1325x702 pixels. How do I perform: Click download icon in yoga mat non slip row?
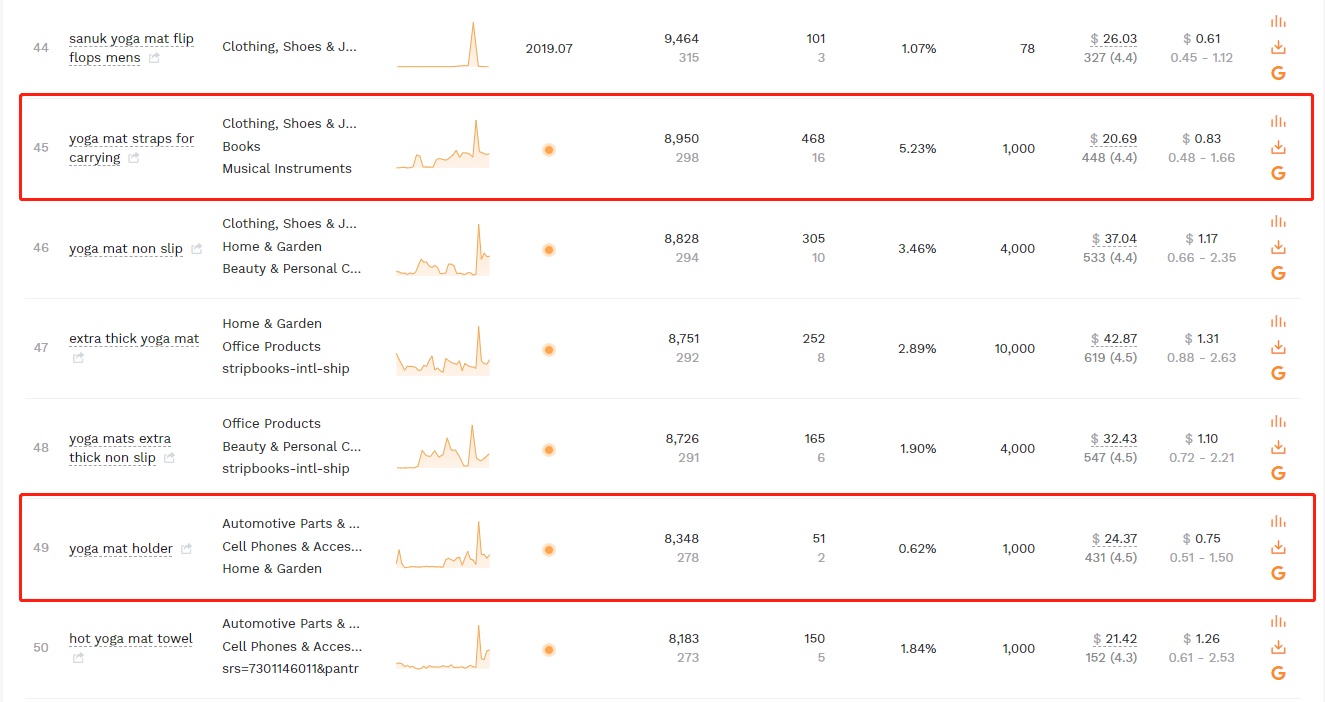pos(1278,247)
